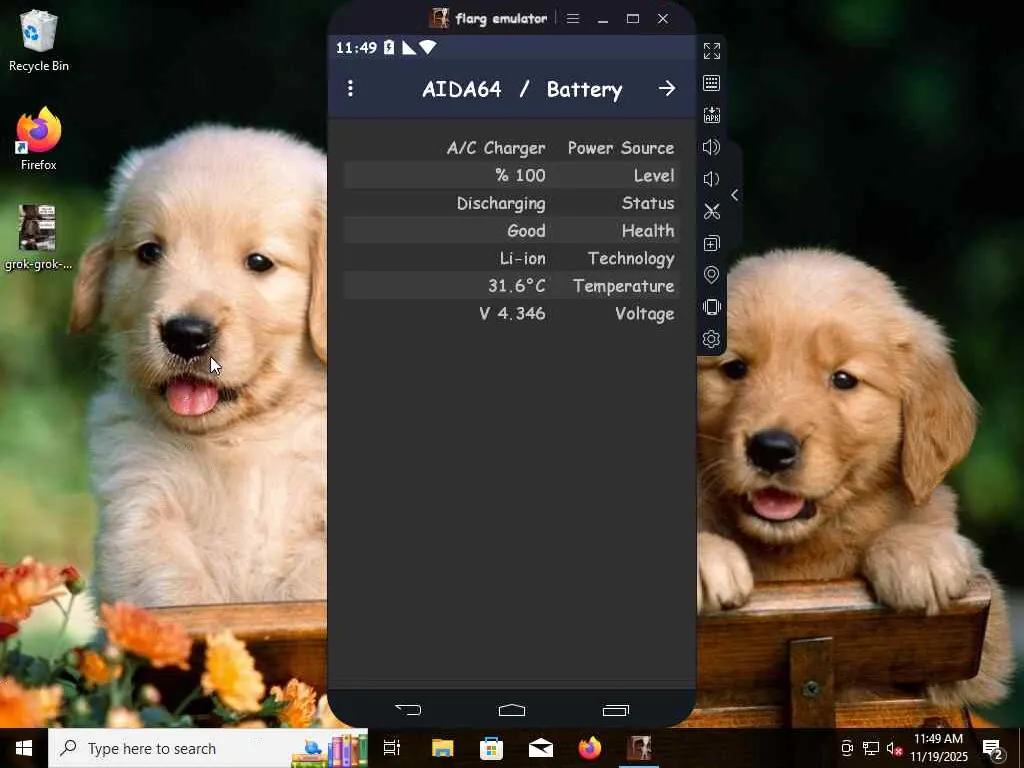
Task: Click the AIDA64 / Battery page title
Action: pyautogui.click(x=522, y=89)
